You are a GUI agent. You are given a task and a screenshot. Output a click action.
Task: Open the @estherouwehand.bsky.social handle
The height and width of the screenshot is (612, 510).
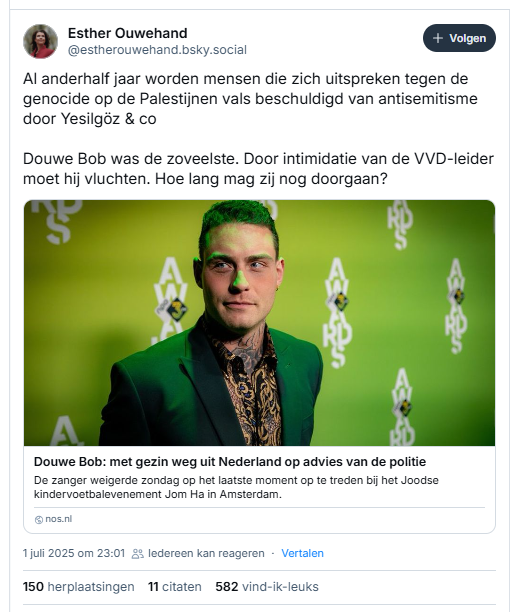(x=157, y=50)
